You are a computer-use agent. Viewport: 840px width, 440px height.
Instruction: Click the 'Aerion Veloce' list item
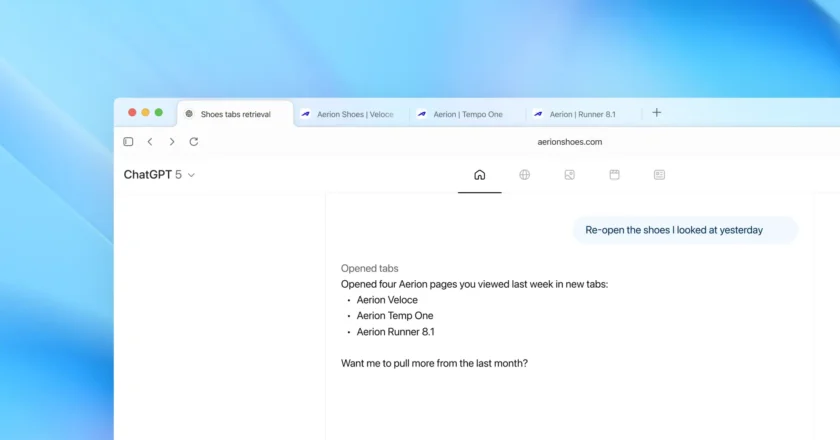(x=387, y=300)
